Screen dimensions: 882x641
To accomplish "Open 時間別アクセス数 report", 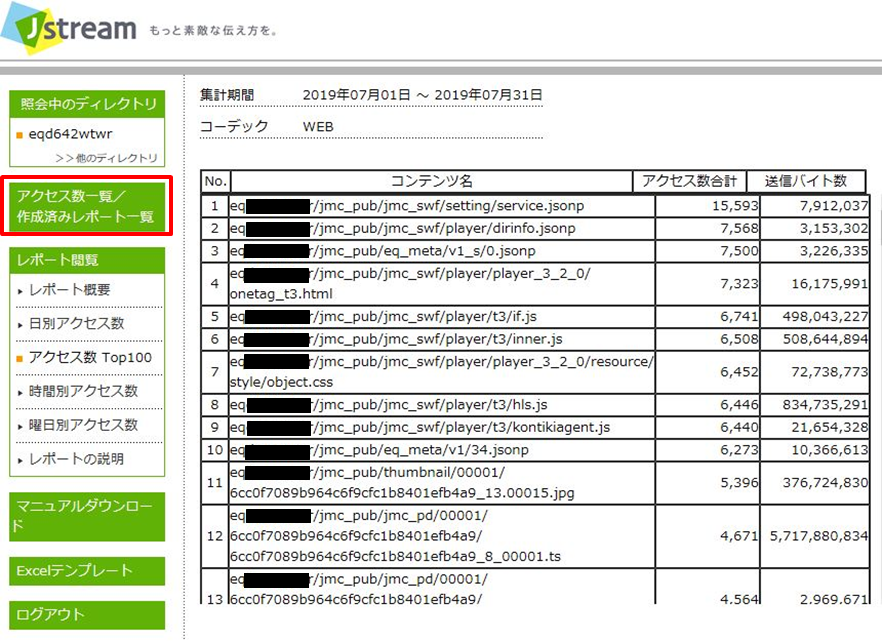I will [83, 391].
